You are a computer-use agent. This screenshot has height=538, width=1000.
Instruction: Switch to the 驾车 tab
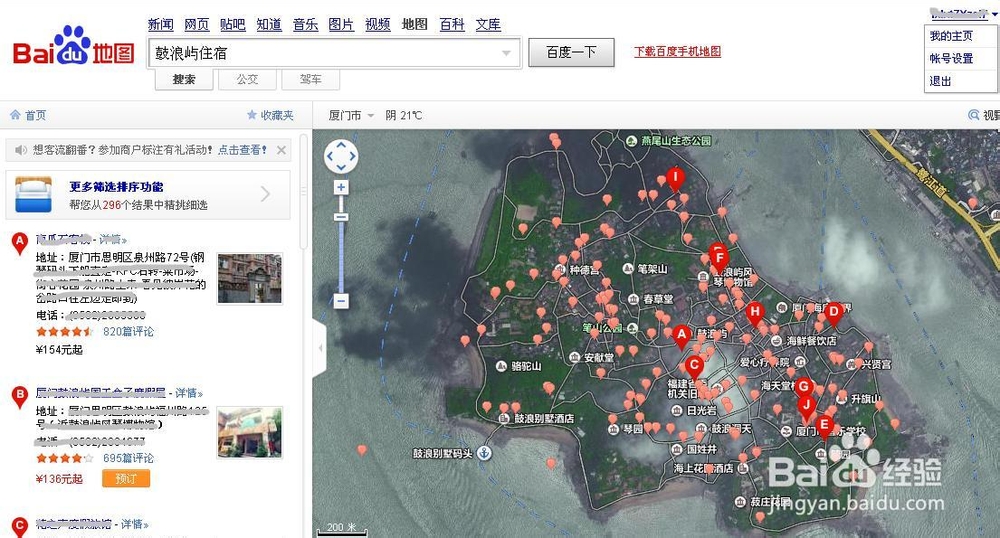click(311, 79)
